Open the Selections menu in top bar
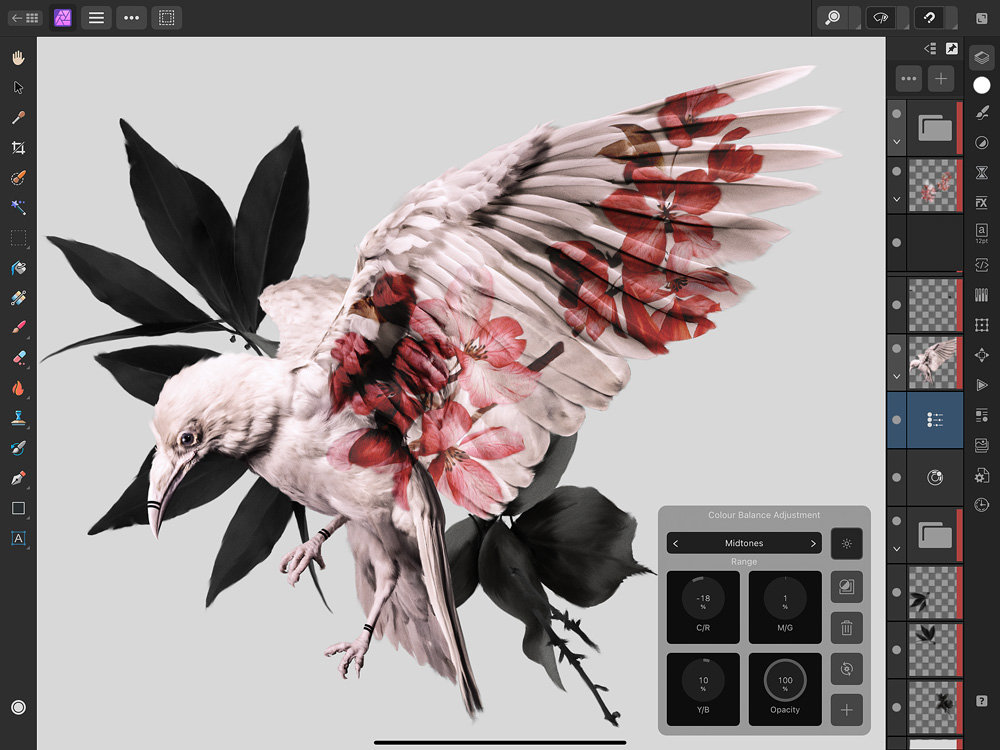The image size is (1000, 750). [166, 18]
